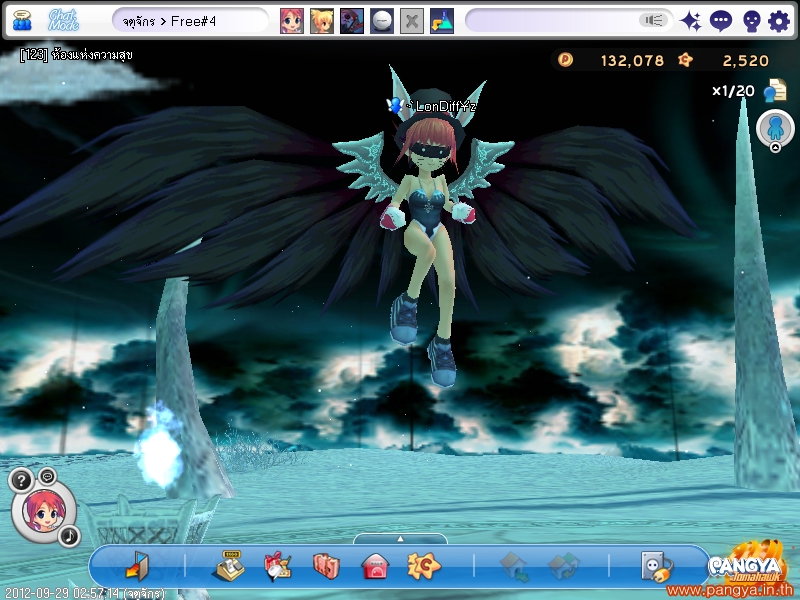800x600 pixels.
Task: Open the red house My Room icon
Action: click(375, 566)
